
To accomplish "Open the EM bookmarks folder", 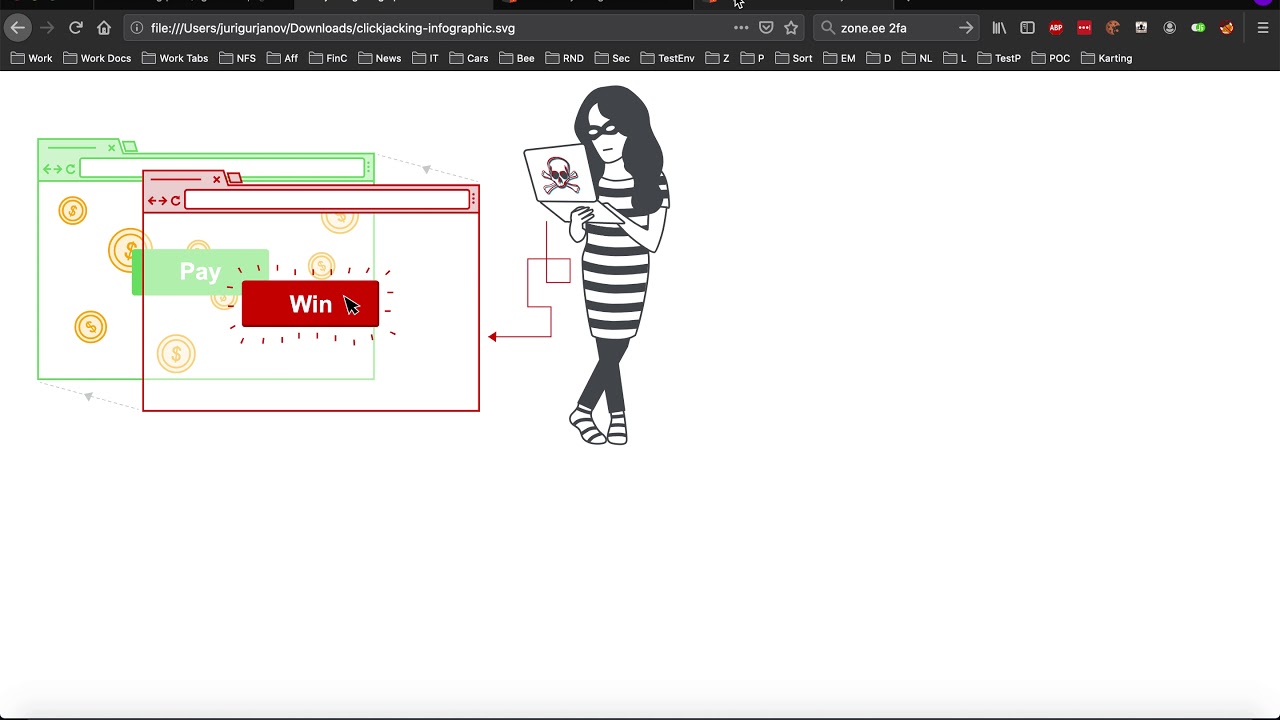I will pos(839,58).
